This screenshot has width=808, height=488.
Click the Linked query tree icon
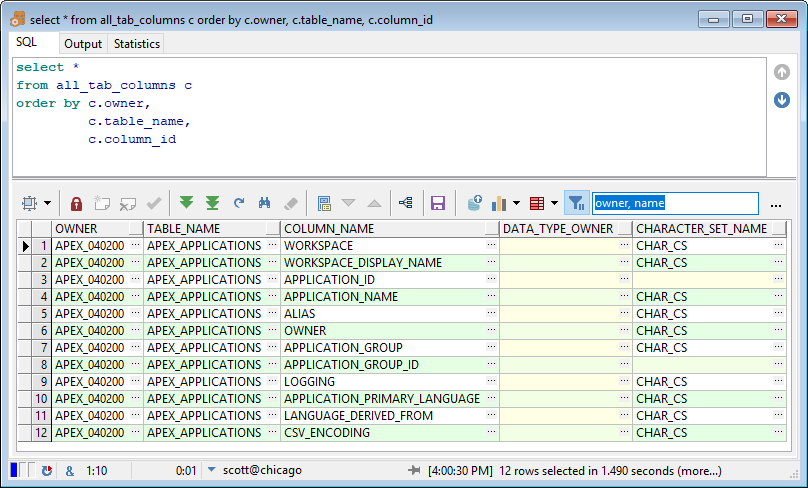(x=405, y=203)
